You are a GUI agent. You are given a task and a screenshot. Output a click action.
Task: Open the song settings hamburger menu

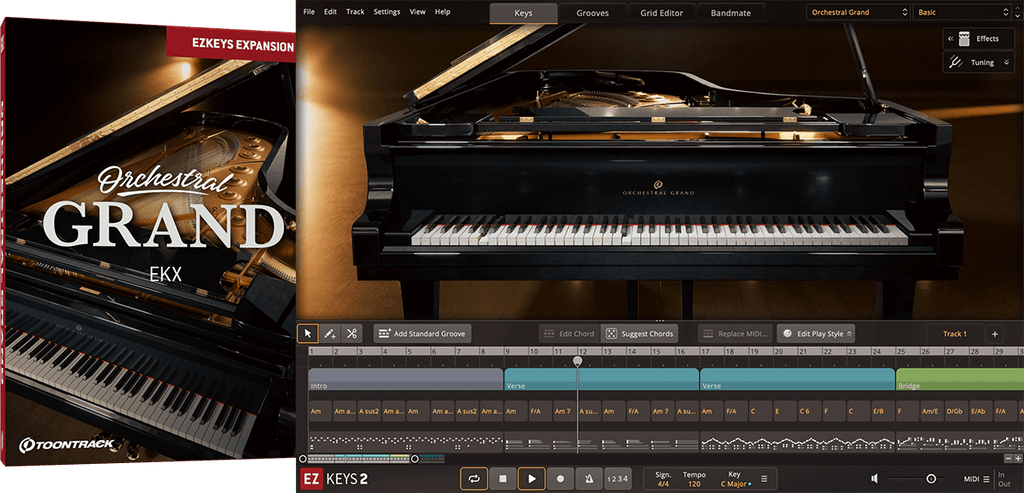tap(763, 479)
